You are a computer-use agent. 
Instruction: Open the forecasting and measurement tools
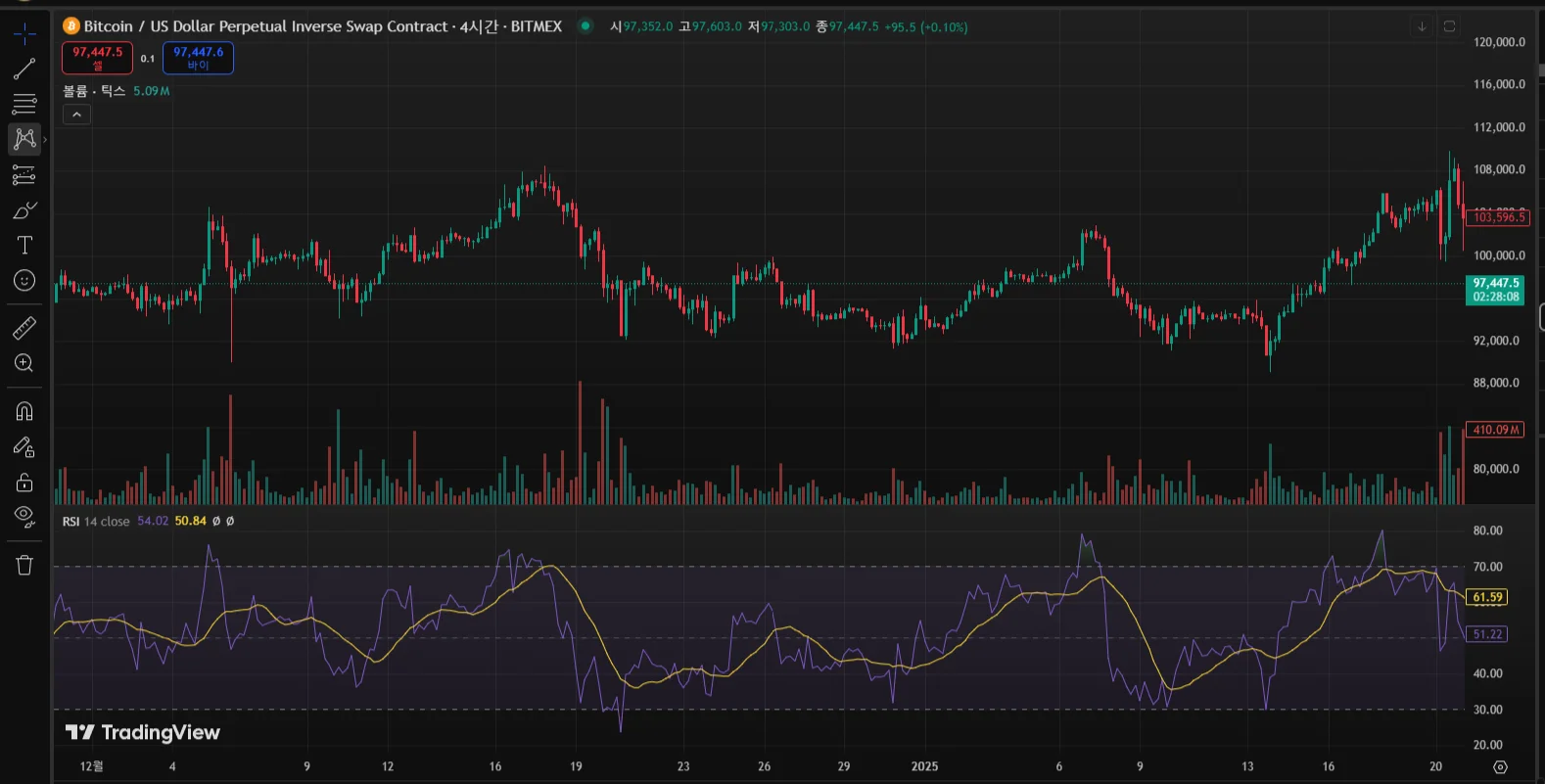[x=24, y=175]
